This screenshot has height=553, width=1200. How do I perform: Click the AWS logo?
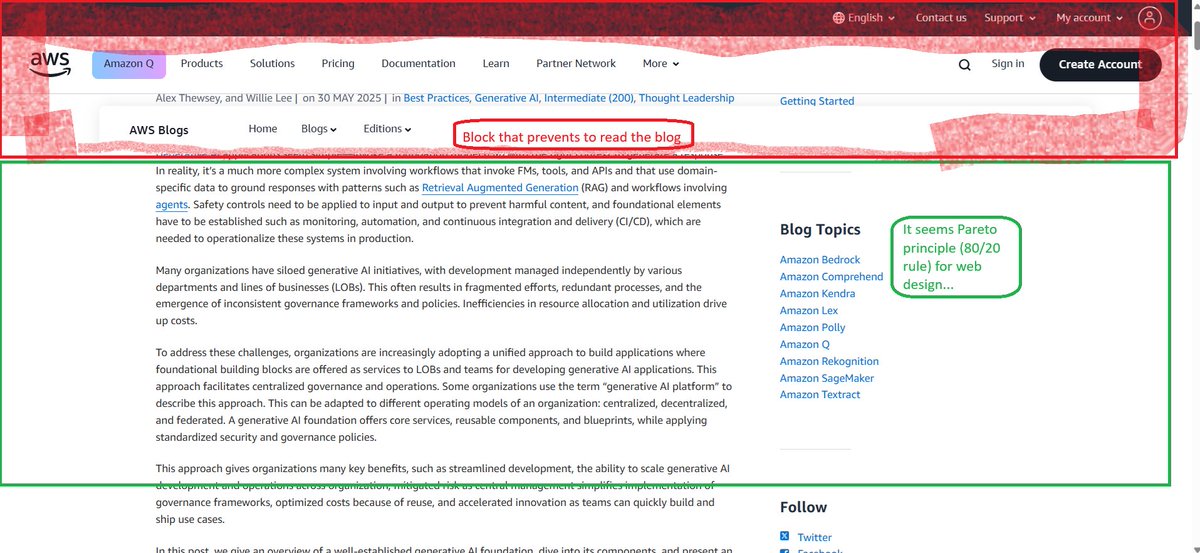50,64
